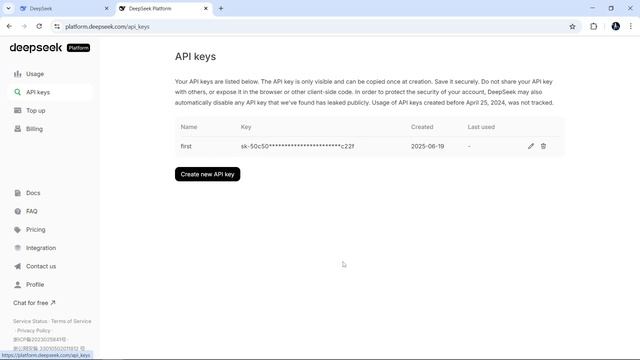Viewport: 640px width, 360px height.
Task: Click the Created column header
Action: coord(422,127)
